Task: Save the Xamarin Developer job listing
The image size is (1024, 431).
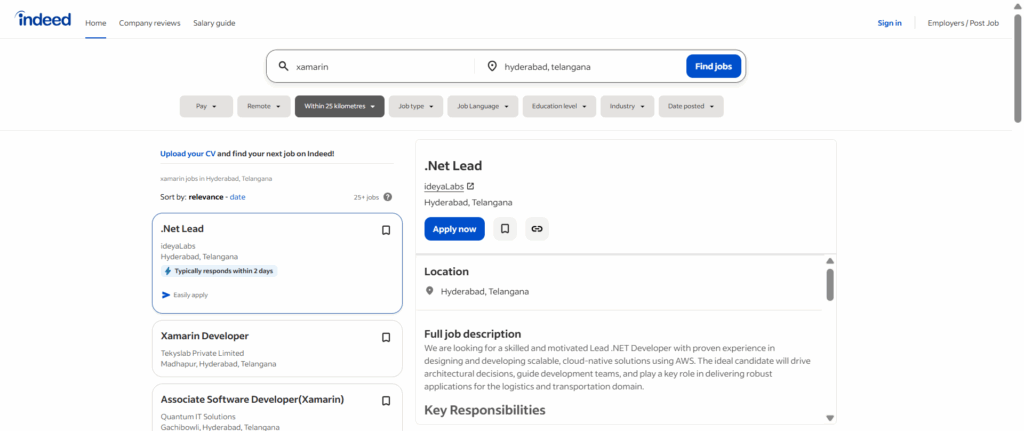Action: 386,337
